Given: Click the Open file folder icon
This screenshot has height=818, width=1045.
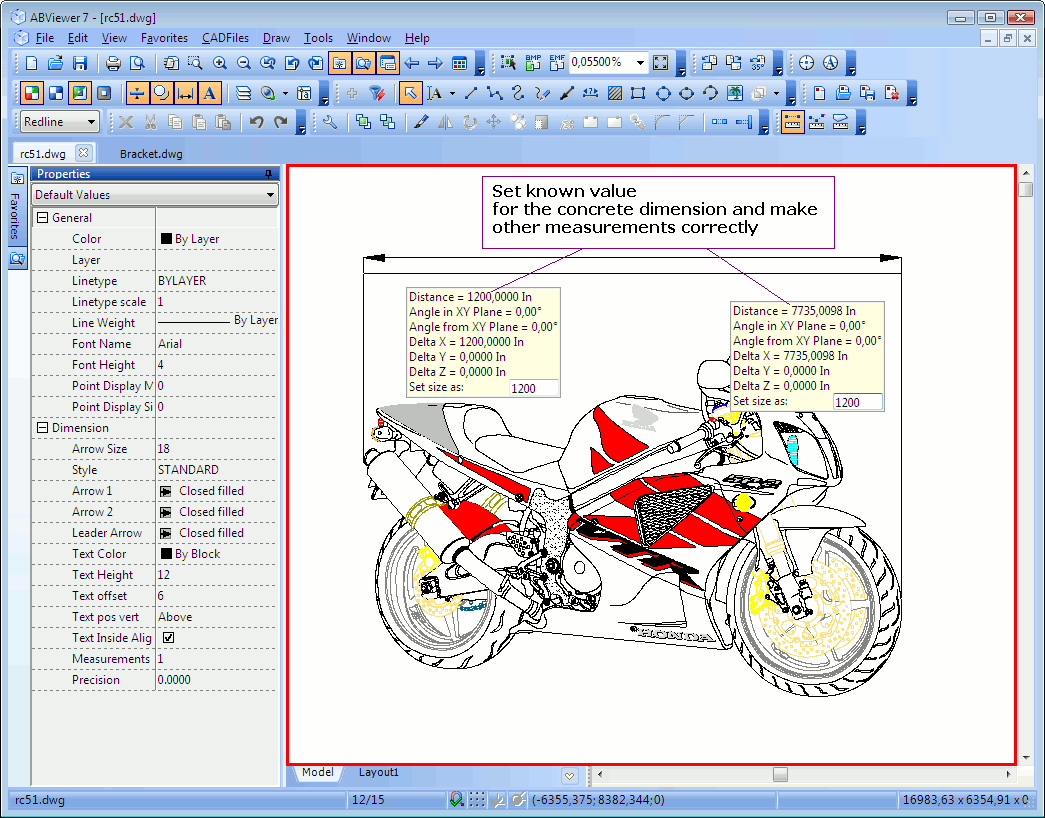Looking at the screenshot, I should tap(55, 63).
